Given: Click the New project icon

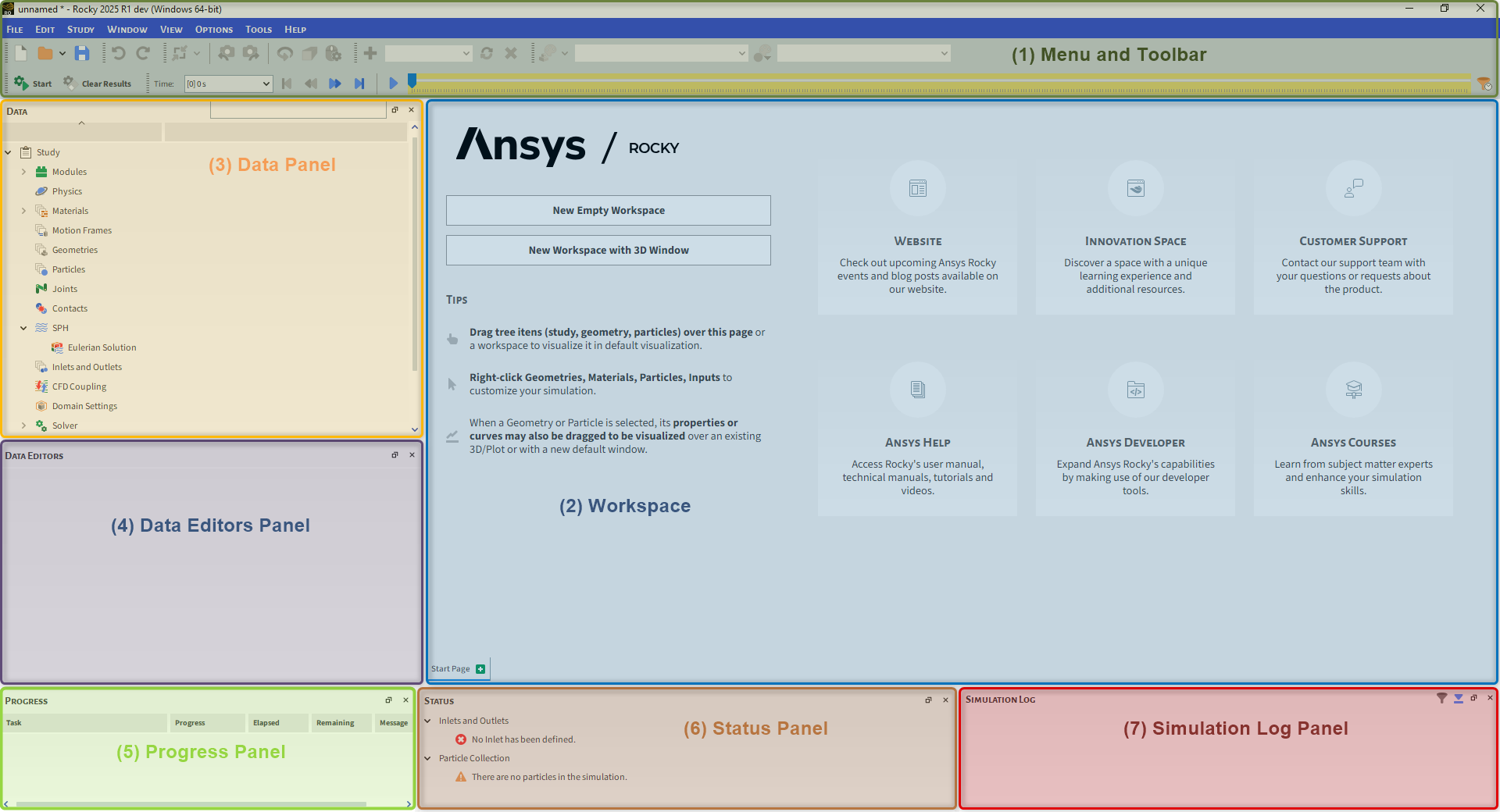Looking at the screenshot, I should click(21, 53).
